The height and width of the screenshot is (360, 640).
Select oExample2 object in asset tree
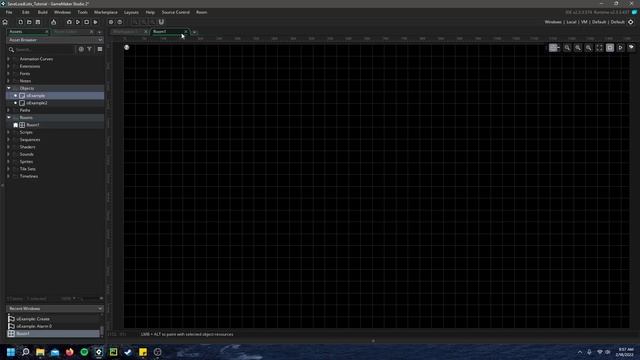pyautogui.click(x=55, y=103)
